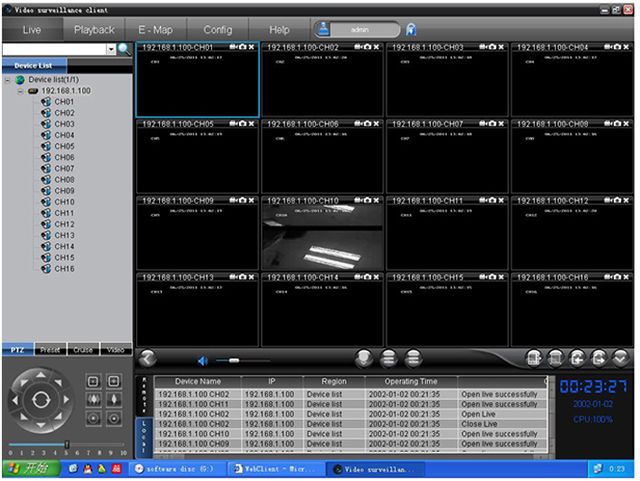The width and height of the screenshot is (640, 481).
Task: Collapse the 192.168.1.100 device node
Action: (20, 90)
